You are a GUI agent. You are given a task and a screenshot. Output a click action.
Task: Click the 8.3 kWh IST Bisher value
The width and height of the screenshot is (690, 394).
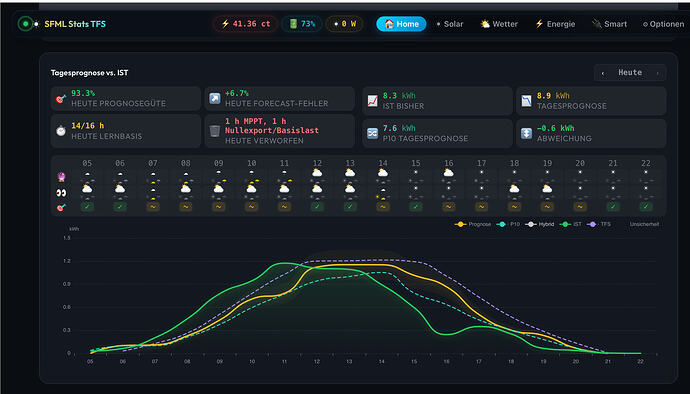pos(399,96)
